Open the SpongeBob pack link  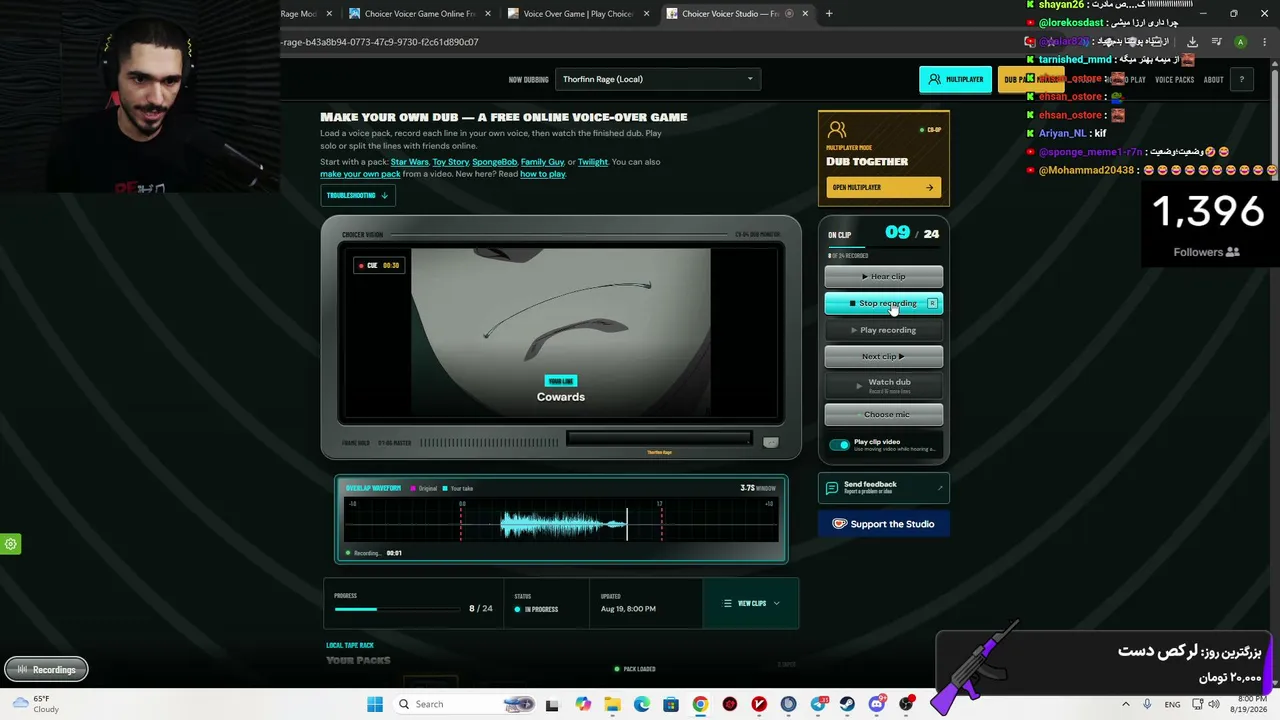[x=494, y=162]
